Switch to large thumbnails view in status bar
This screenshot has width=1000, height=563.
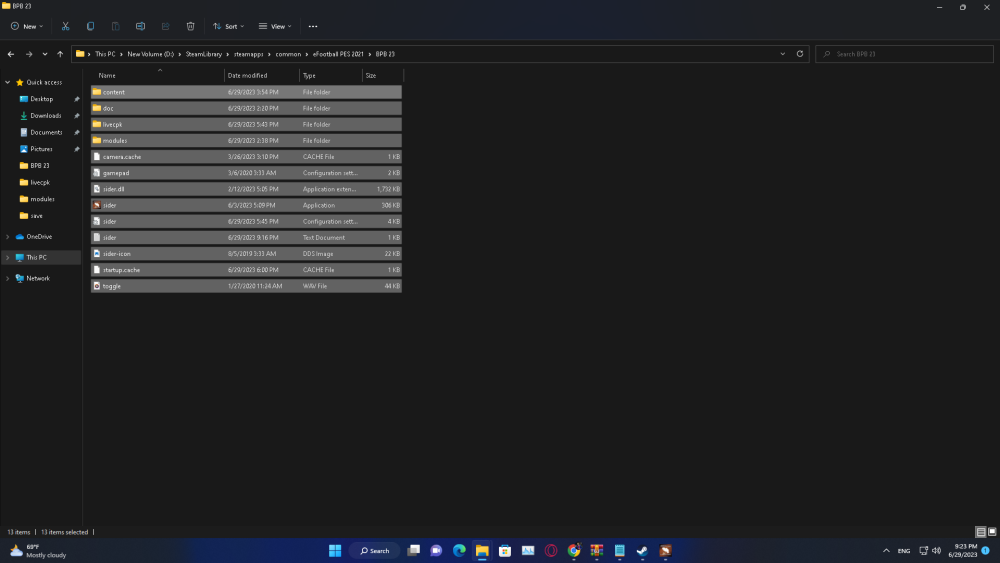(991, 532)
